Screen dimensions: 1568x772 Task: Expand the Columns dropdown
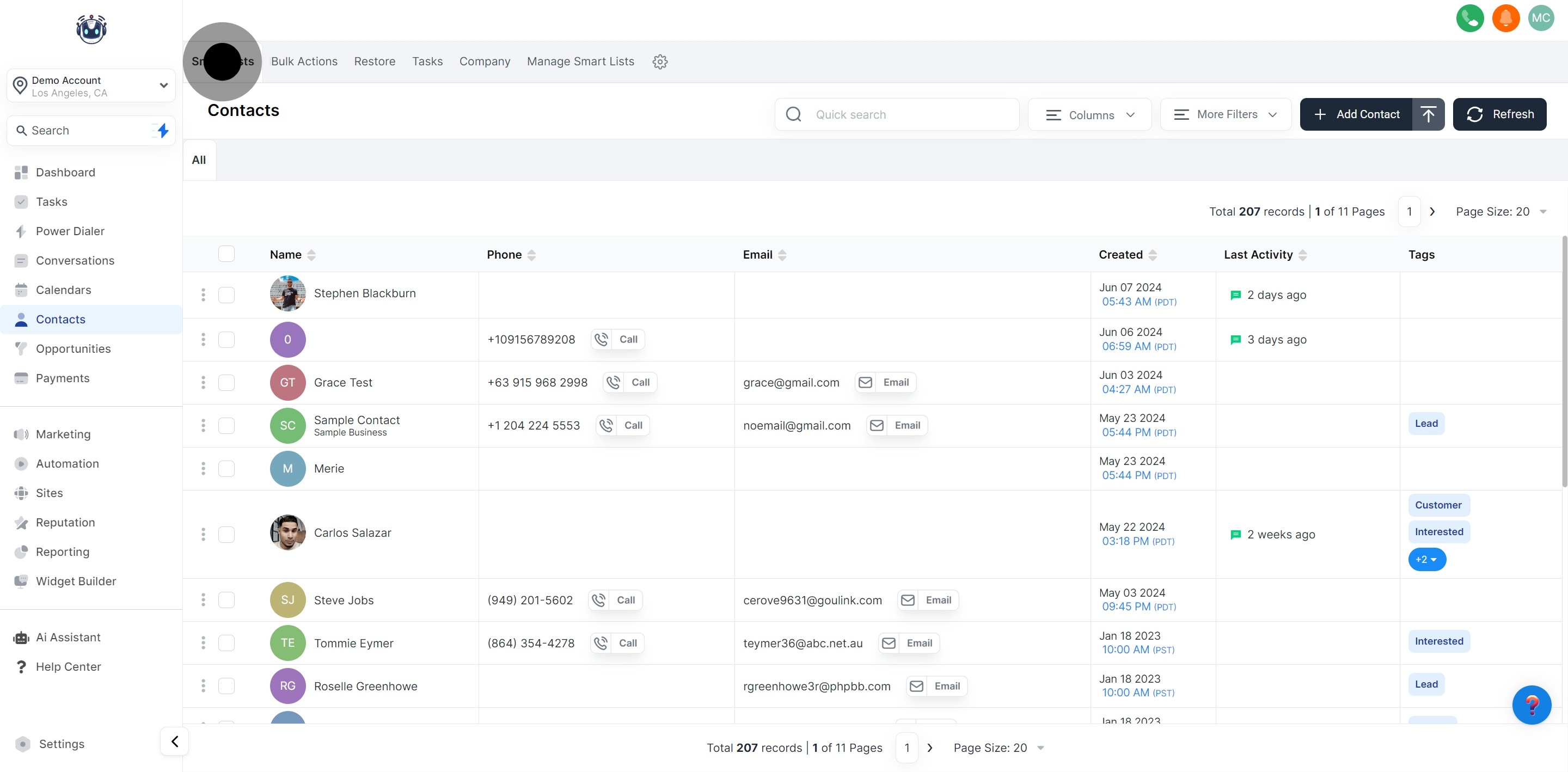click(x=1089, y=114)
